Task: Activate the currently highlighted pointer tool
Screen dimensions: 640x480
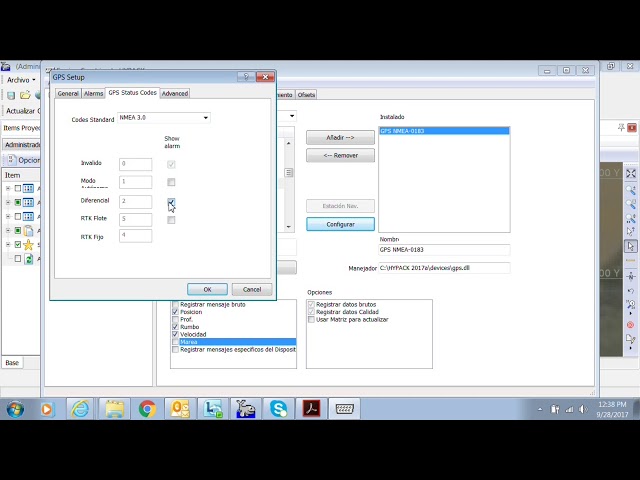Action: [631, 246]
